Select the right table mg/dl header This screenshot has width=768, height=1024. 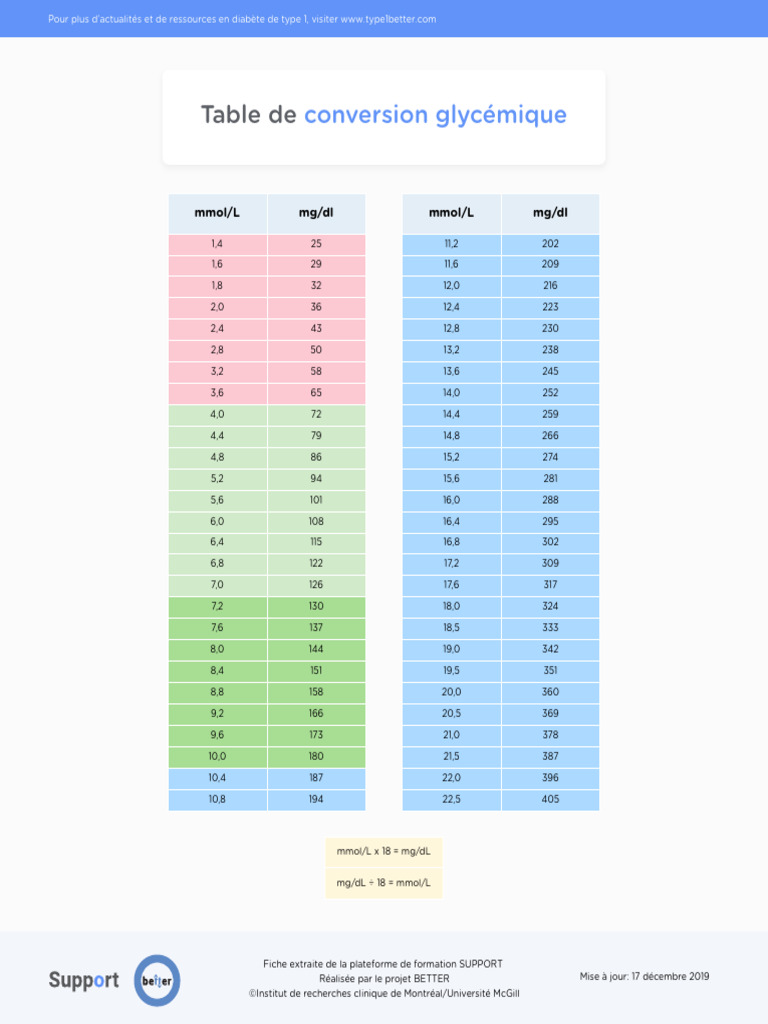pyautogui.click(x=550, y=213)
